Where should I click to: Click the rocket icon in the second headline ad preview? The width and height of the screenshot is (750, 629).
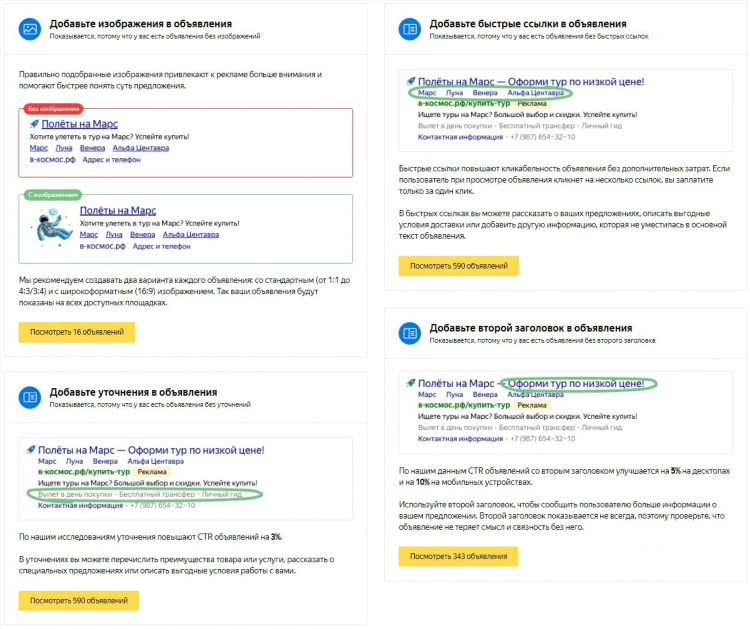pos(411,383)
